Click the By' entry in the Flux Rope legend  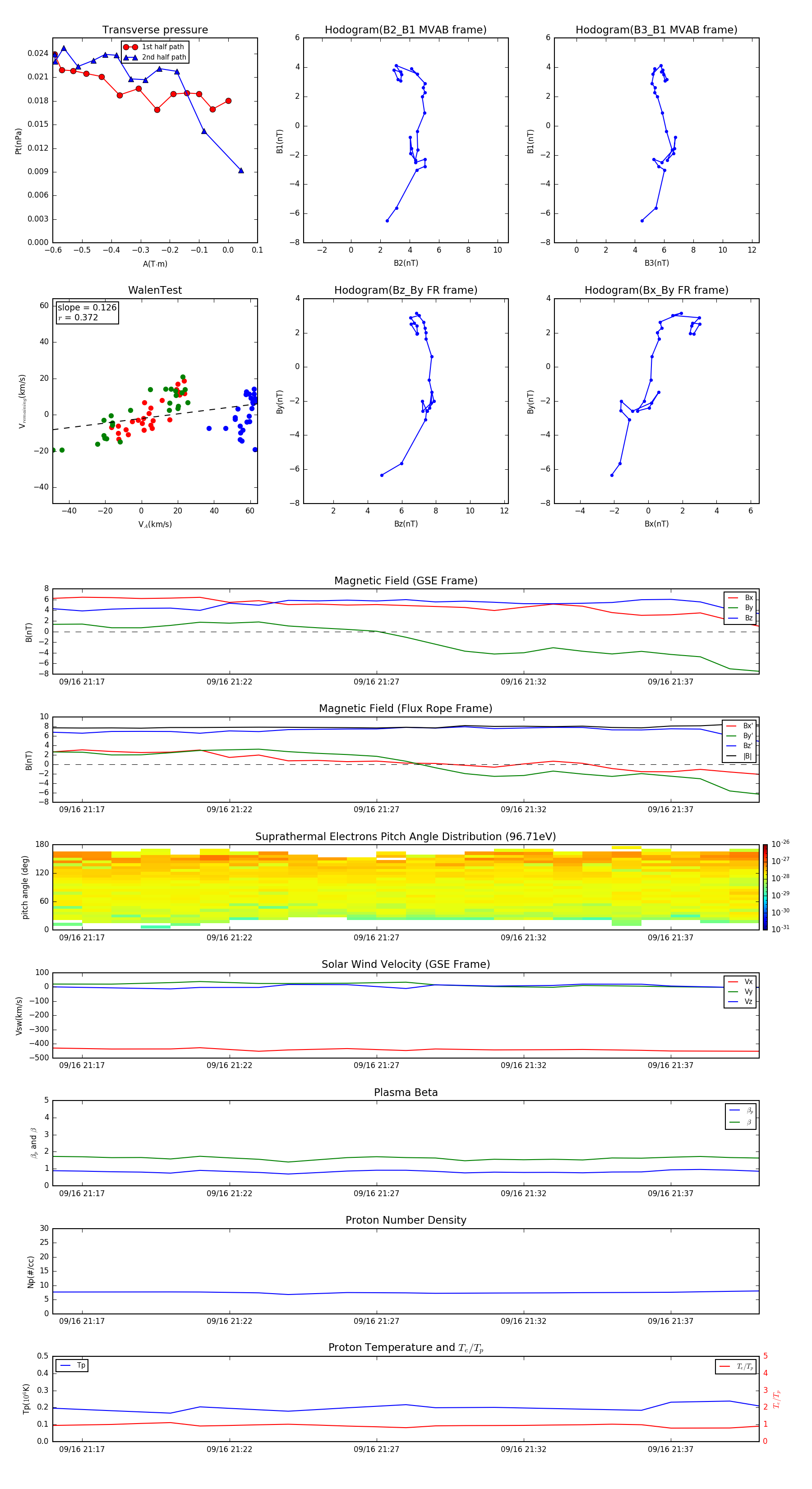coord(740,736)
